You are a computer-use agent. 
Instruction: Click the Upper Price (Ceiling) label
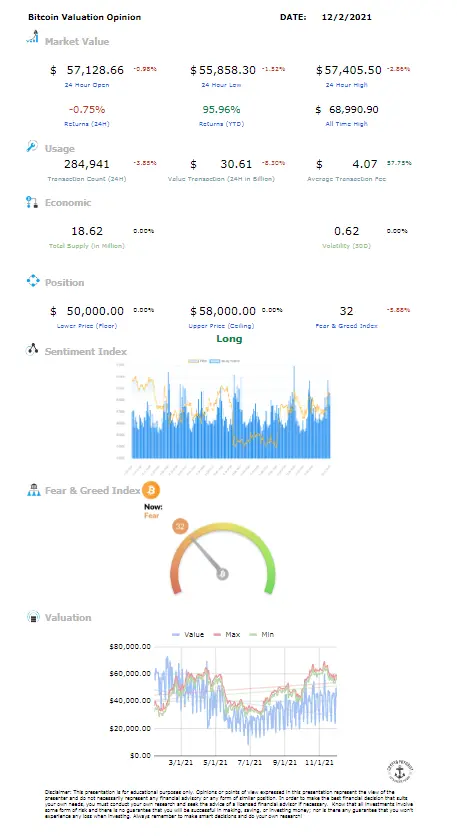click(x=221, y=326)
